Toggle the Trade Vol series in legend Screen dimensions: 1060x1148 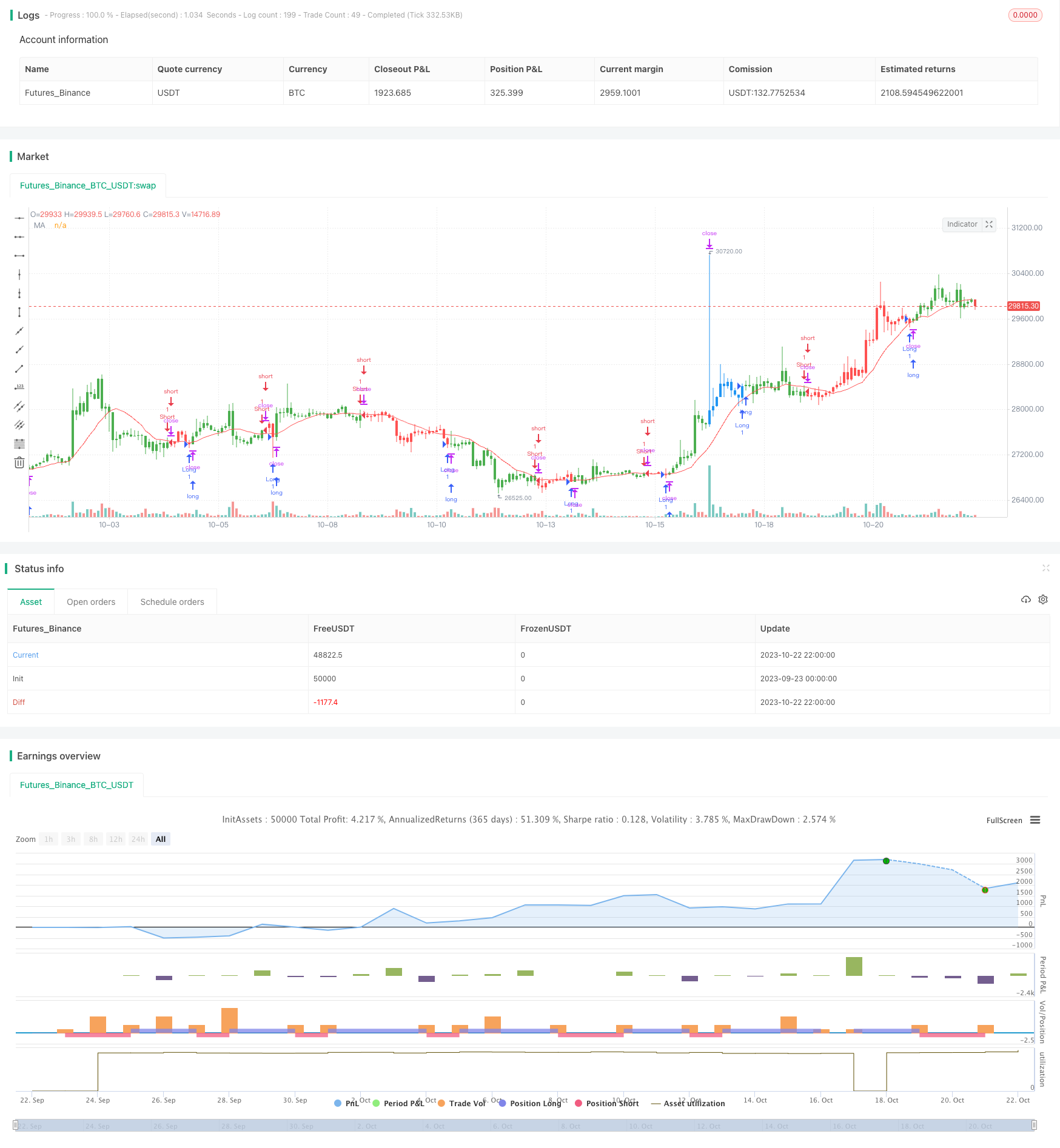pos(461,1103)
